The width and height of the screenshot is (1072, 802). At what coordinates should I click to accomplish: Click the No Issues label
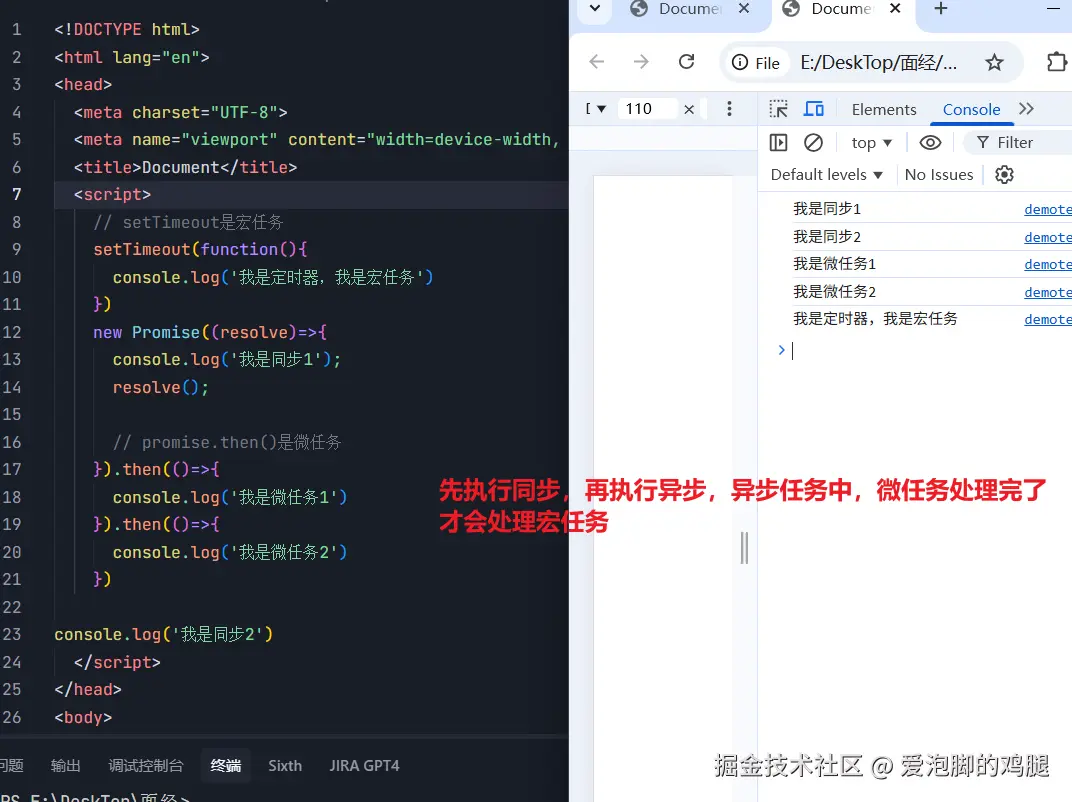[x=939, y=174]
